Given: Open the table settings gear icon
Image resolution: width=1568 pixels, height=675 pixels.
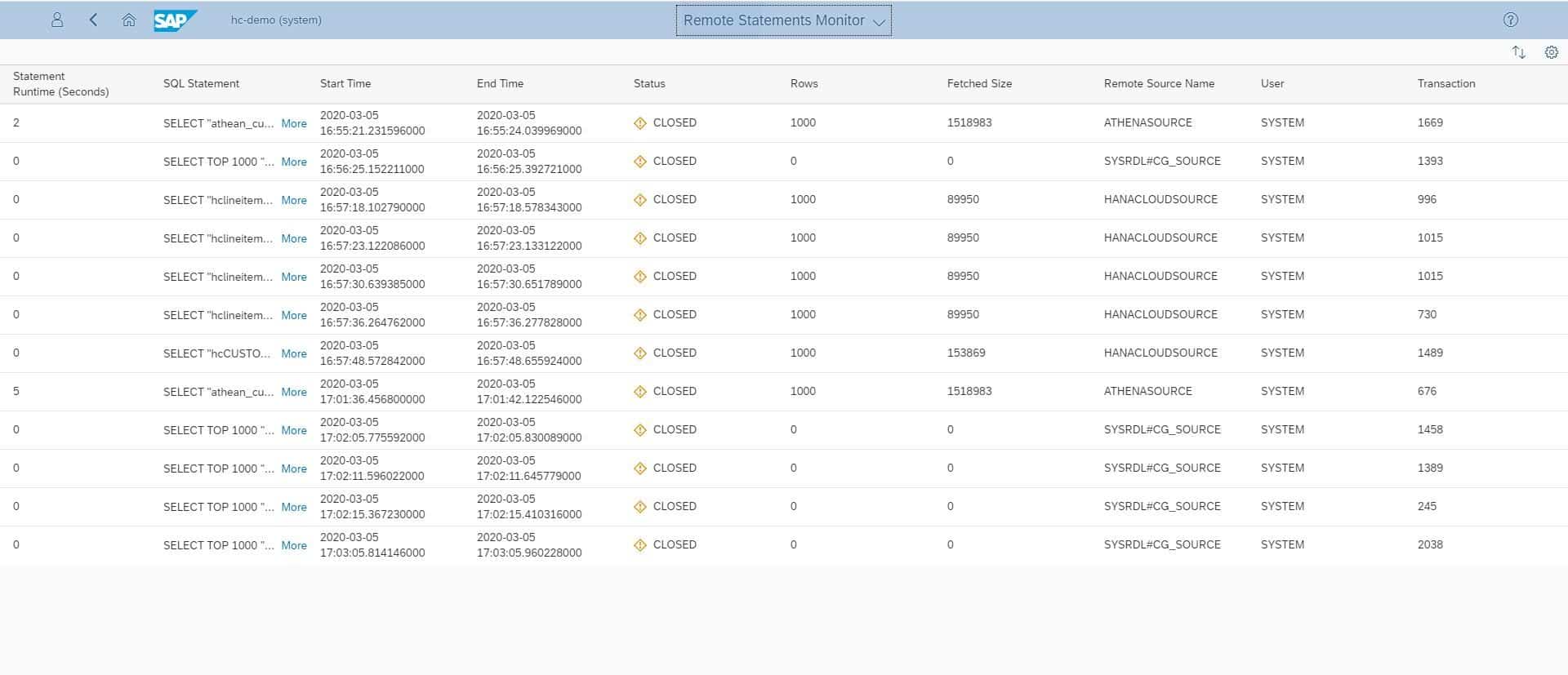Looking at the screenshot, I should (1552, 52).
